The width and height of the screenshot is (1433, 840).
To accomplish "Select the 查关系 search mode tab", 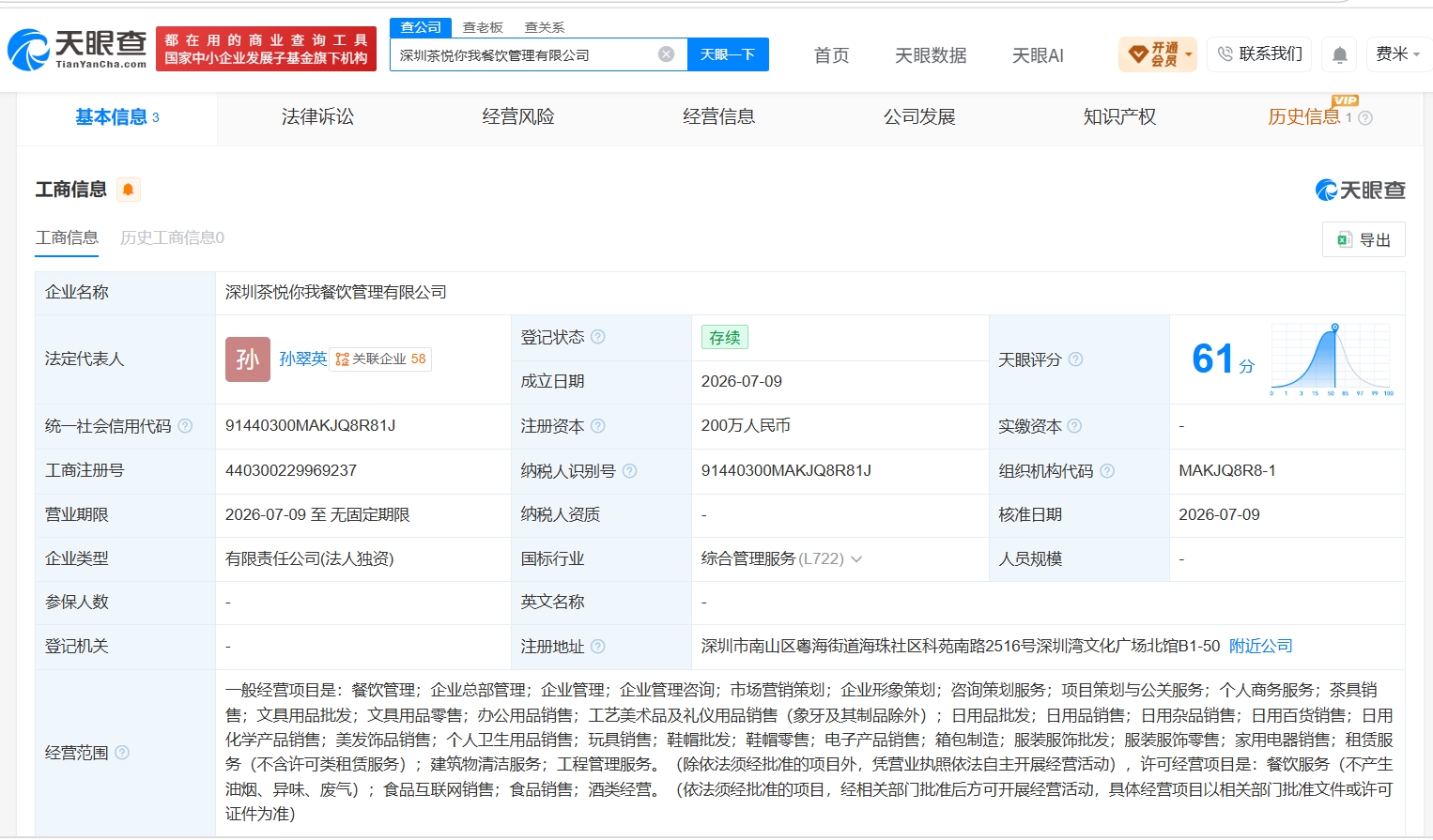I will pyautogui.click(x=545, y=28).
